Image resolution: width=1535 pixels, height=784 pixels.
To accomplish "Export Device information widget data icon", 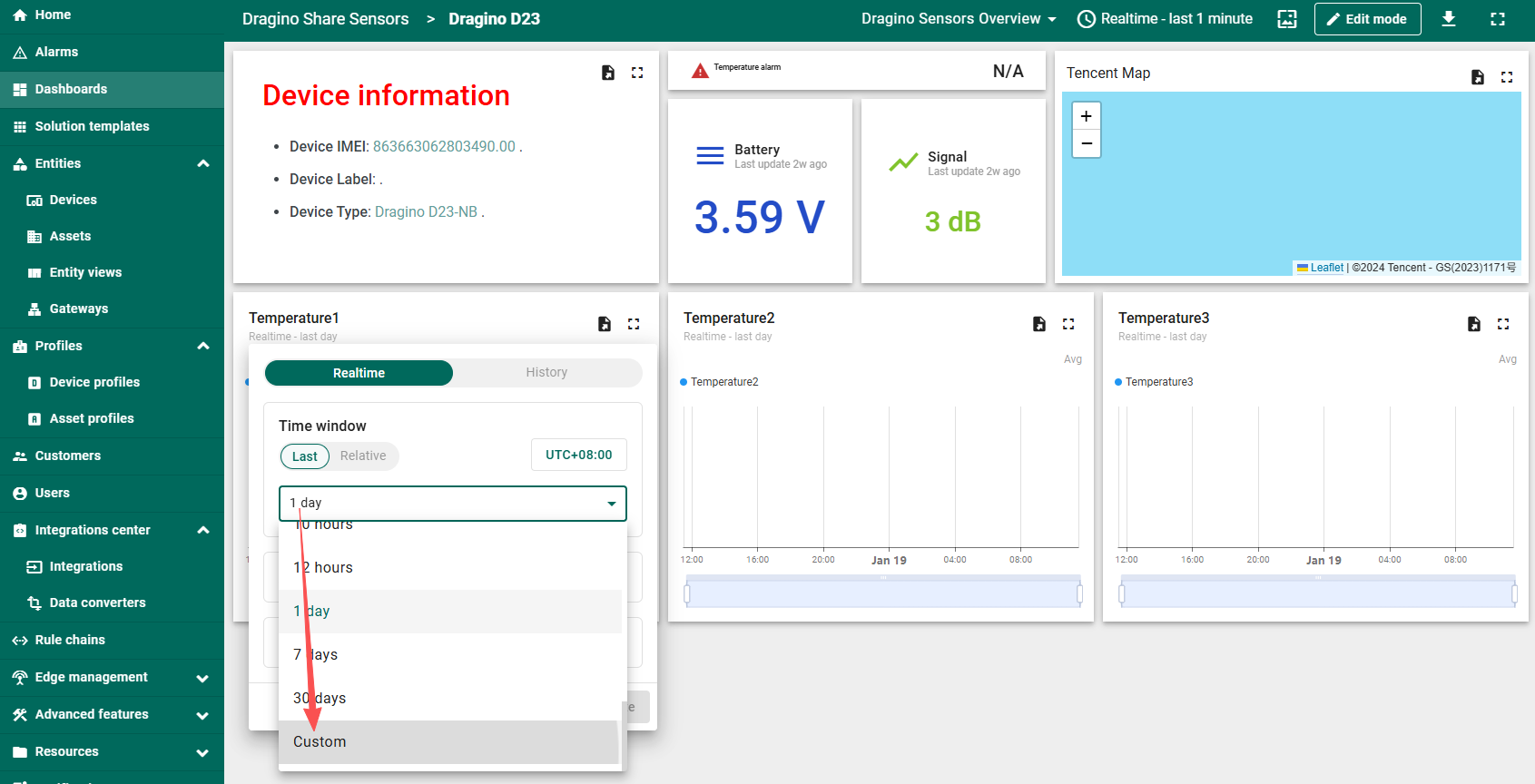I will click(608, 73).
